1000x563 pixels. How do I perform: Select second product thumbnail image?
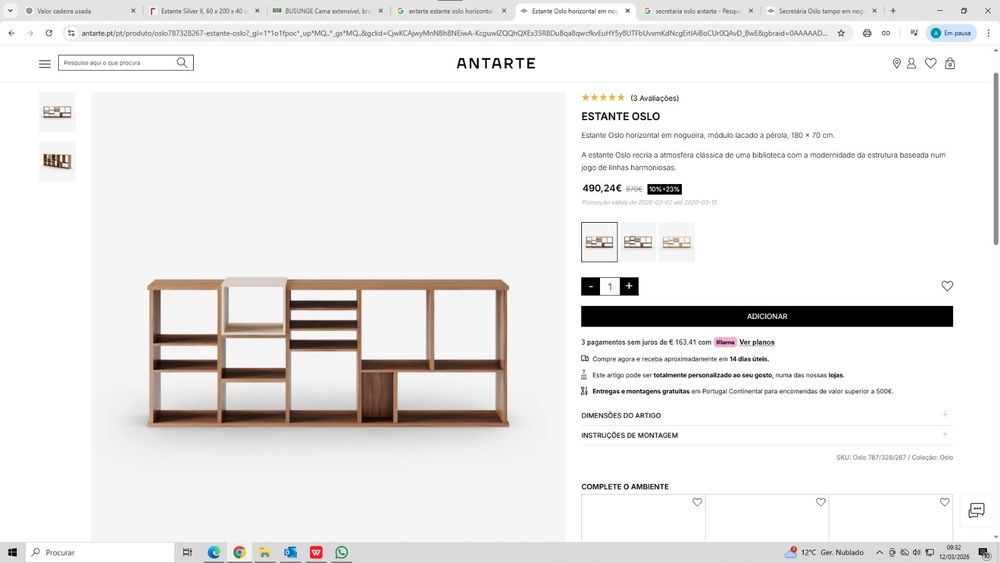click(x=57, y=161)
